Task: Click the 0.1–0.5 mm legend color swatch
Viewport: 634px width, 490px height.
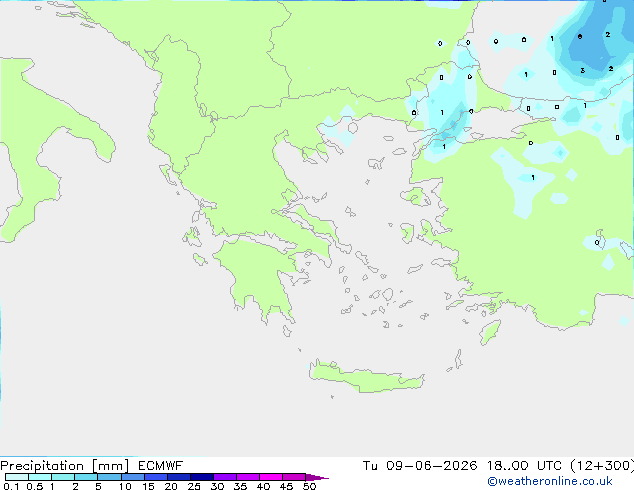Action: tap(17, 477)
